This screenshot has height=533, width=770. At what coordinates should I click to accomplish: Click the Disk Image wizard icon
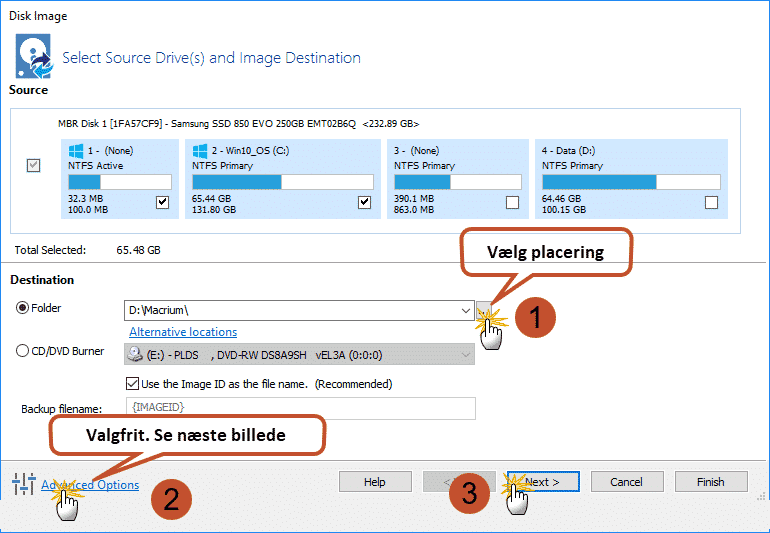pyautogui.click(x=33, y=56)
